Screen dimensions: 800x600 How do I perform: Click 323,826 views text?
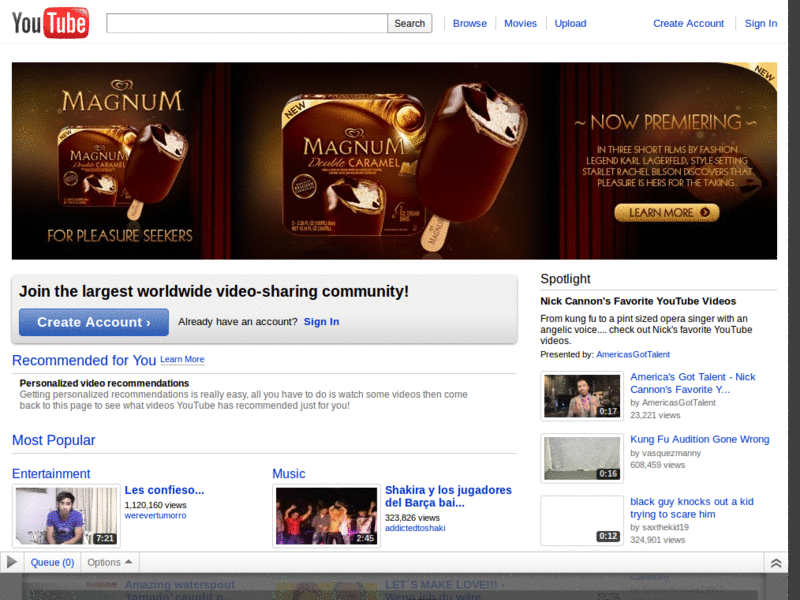[412, 517]
